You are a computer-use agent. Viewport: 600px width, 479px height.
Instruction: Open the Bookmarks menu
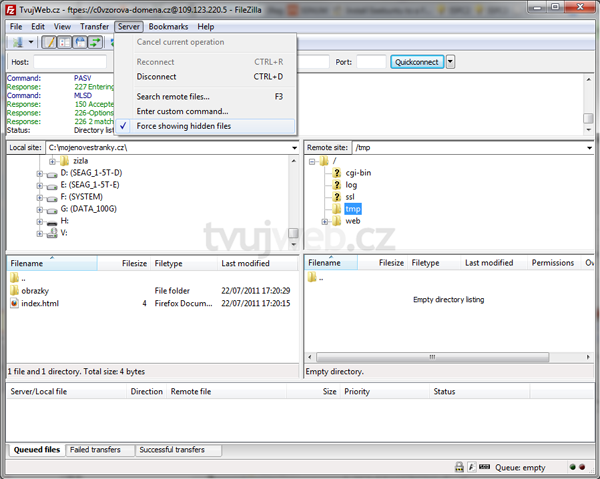168,26
